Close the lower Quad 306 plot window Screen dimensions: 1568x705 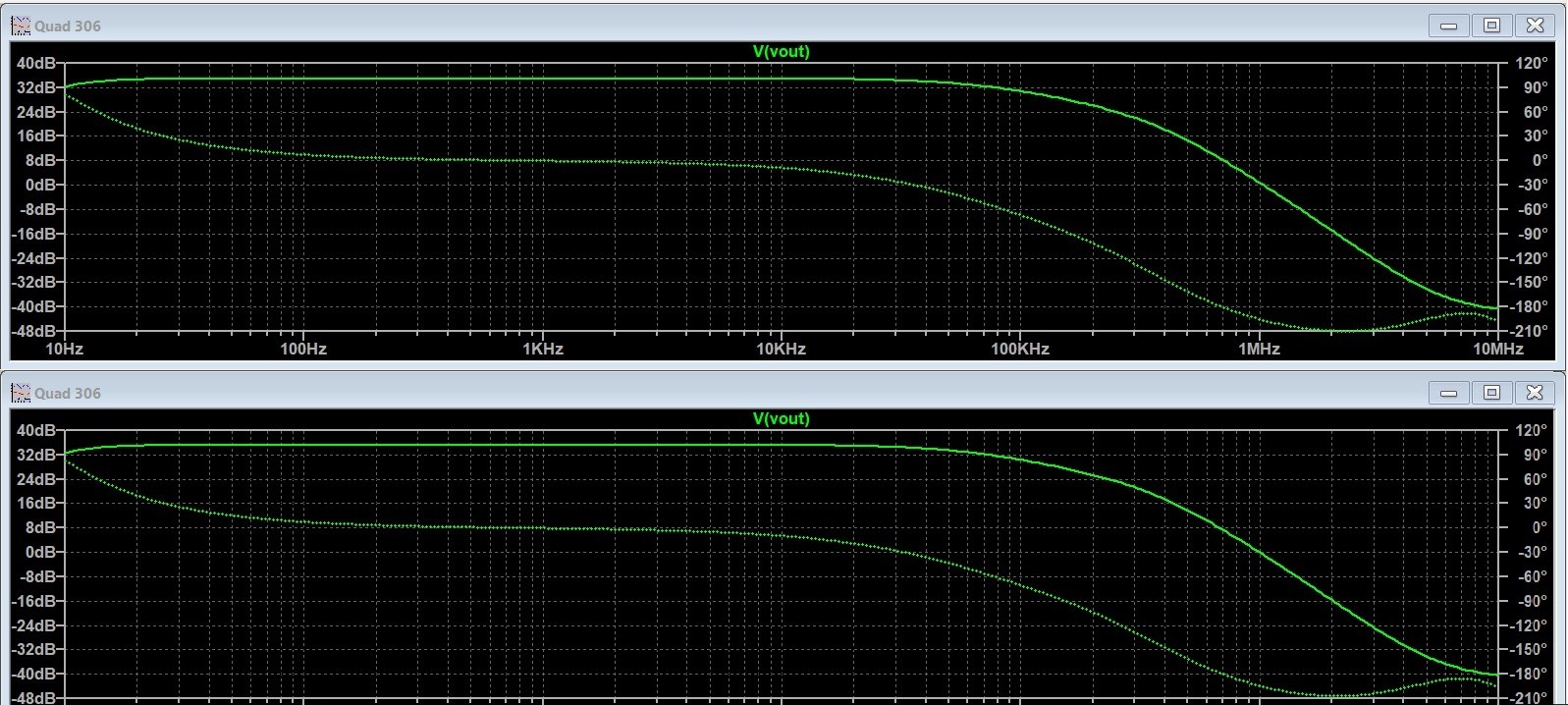point(1535,393)
